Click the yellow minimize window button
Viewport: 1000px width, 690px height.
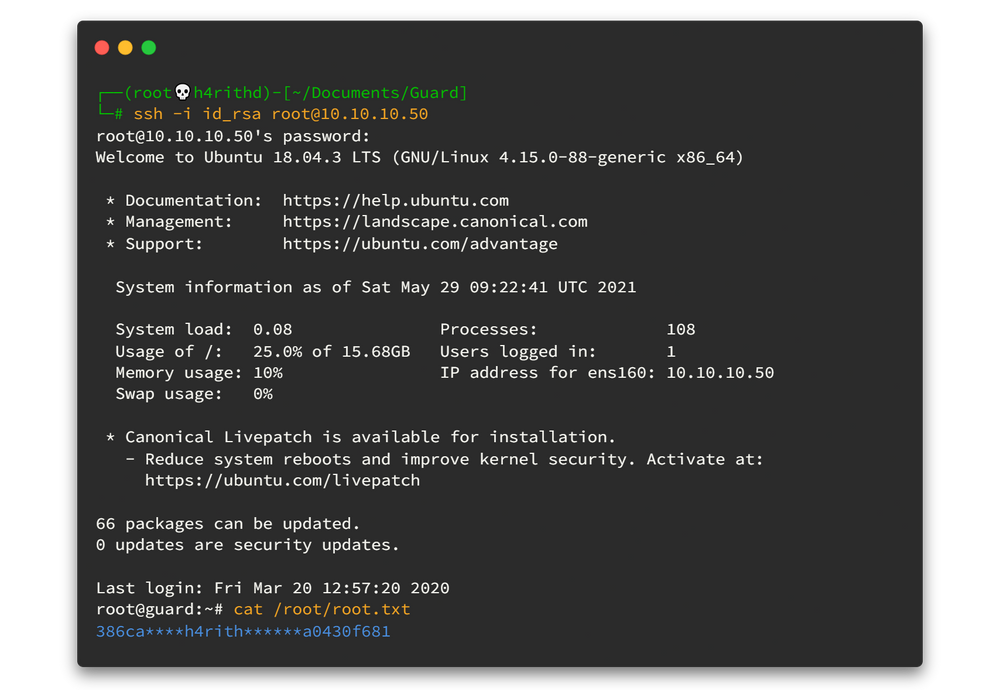(x=125, y=48)
